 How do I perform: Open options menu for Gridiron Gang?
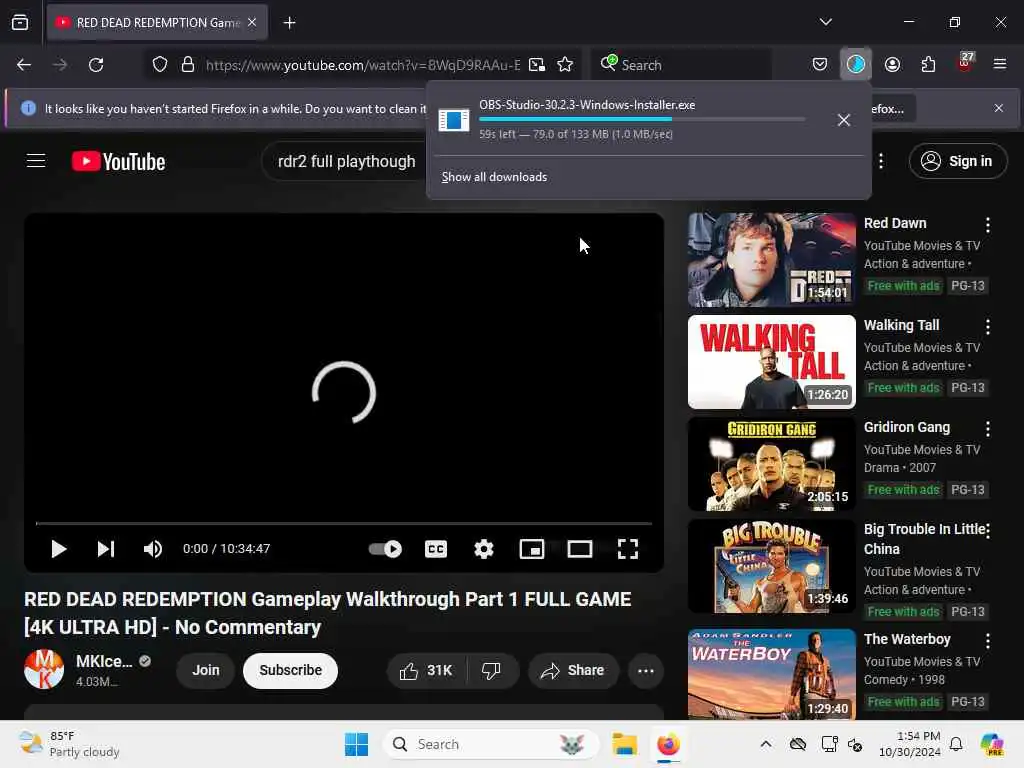(x=987, y=428)
